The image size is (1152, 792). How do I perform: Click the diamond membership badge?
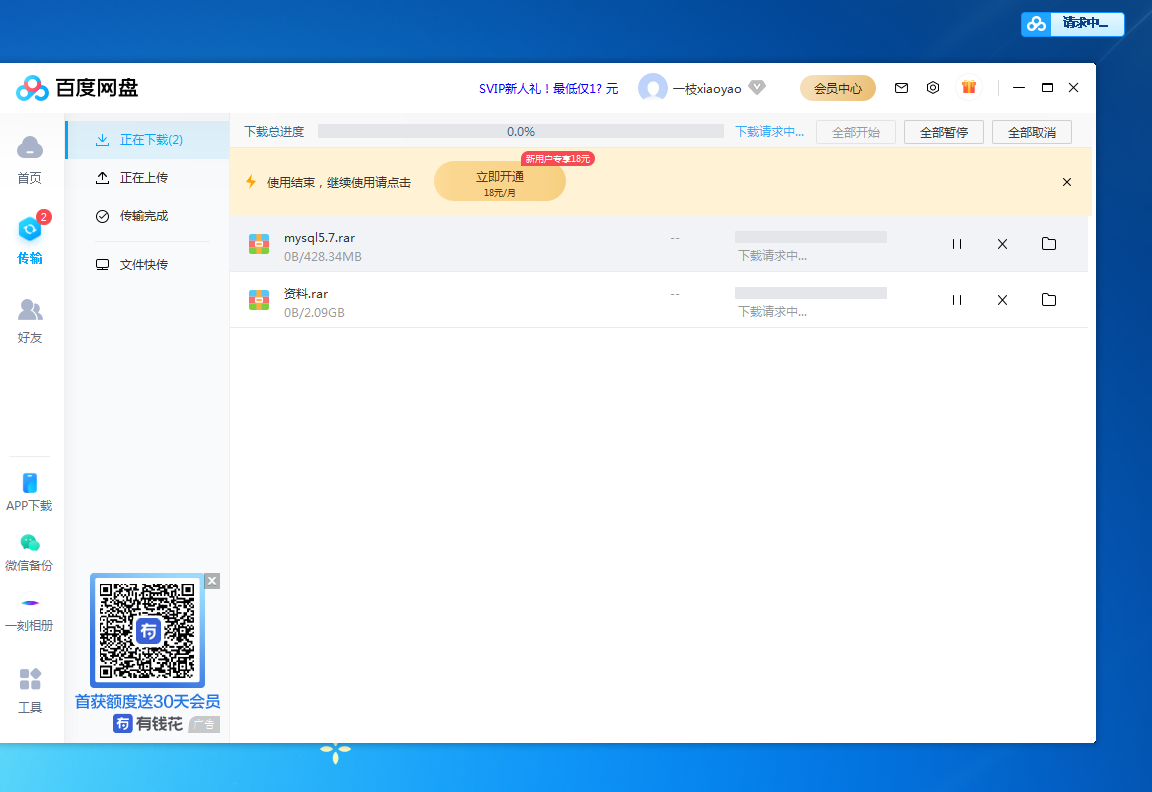[757, 87]
